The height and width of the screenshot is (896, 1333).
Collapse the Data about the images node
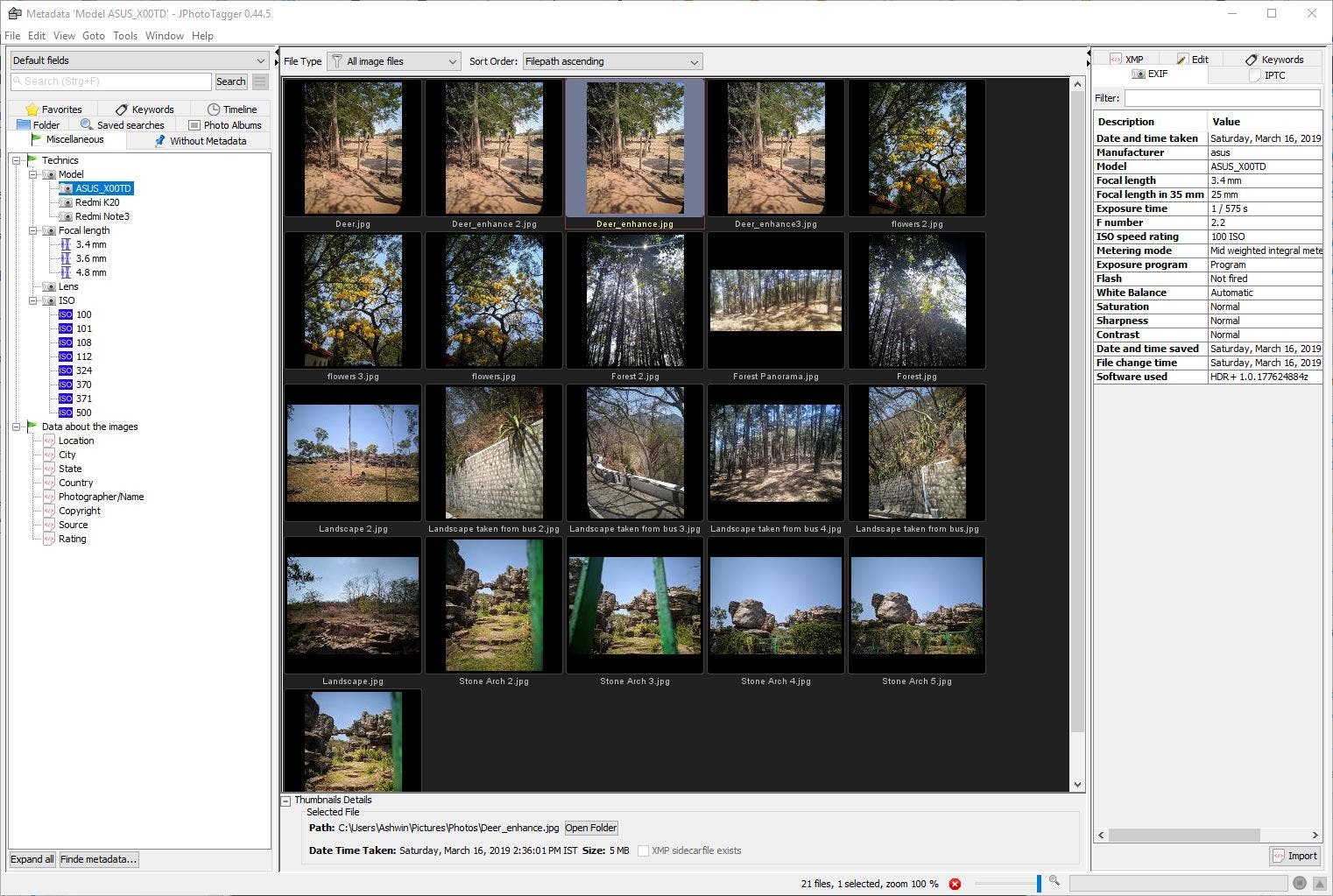(17, 427)
